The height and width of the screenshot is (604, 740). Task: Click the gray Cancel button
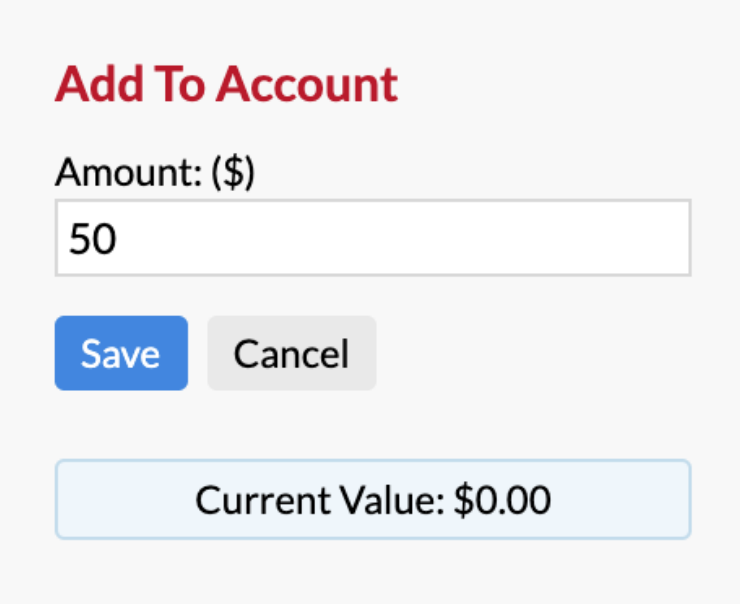click(291, 353)
